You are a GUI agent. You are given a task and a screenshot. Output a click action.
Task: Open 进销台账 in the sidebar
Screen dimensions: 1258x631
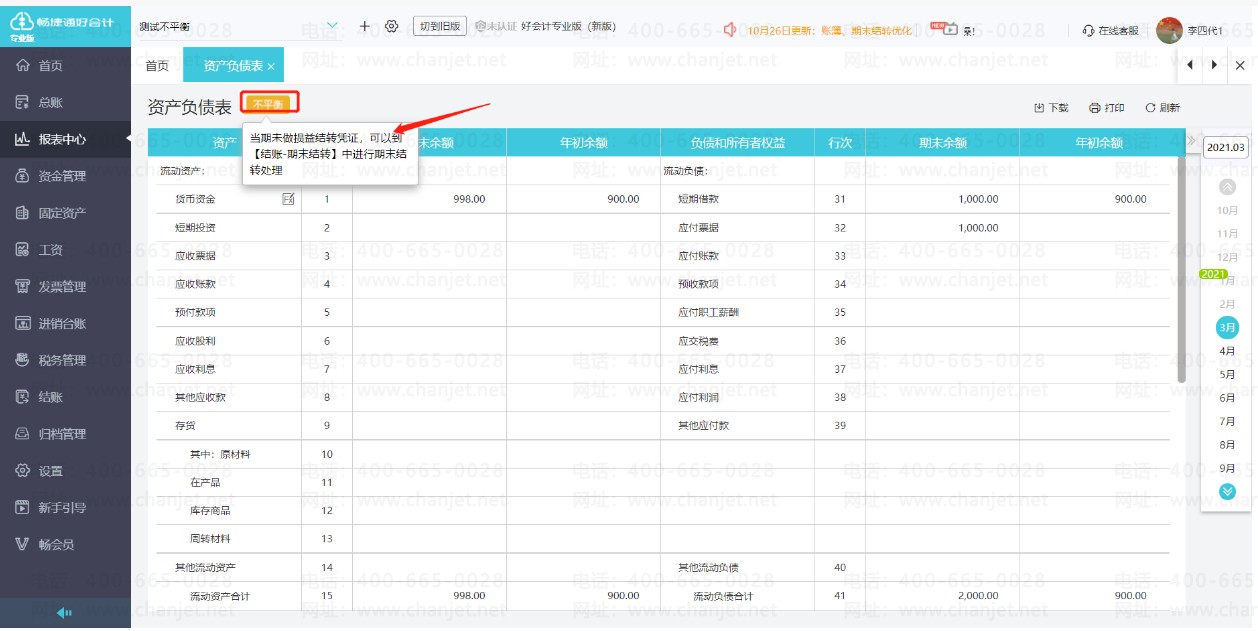coord(65,324)
